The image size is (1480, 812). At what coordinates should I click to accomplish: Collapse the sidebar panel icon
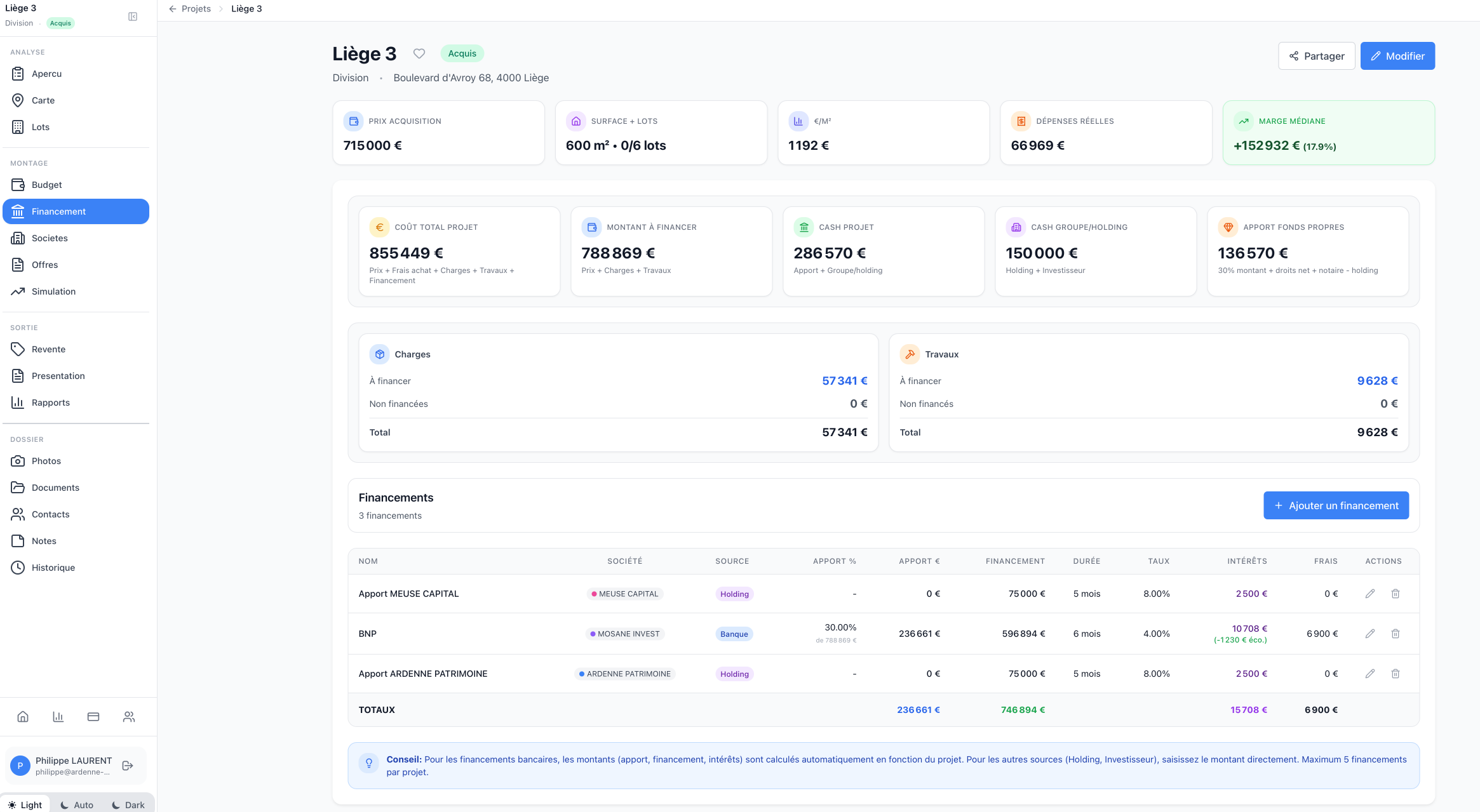coord(133,17)
